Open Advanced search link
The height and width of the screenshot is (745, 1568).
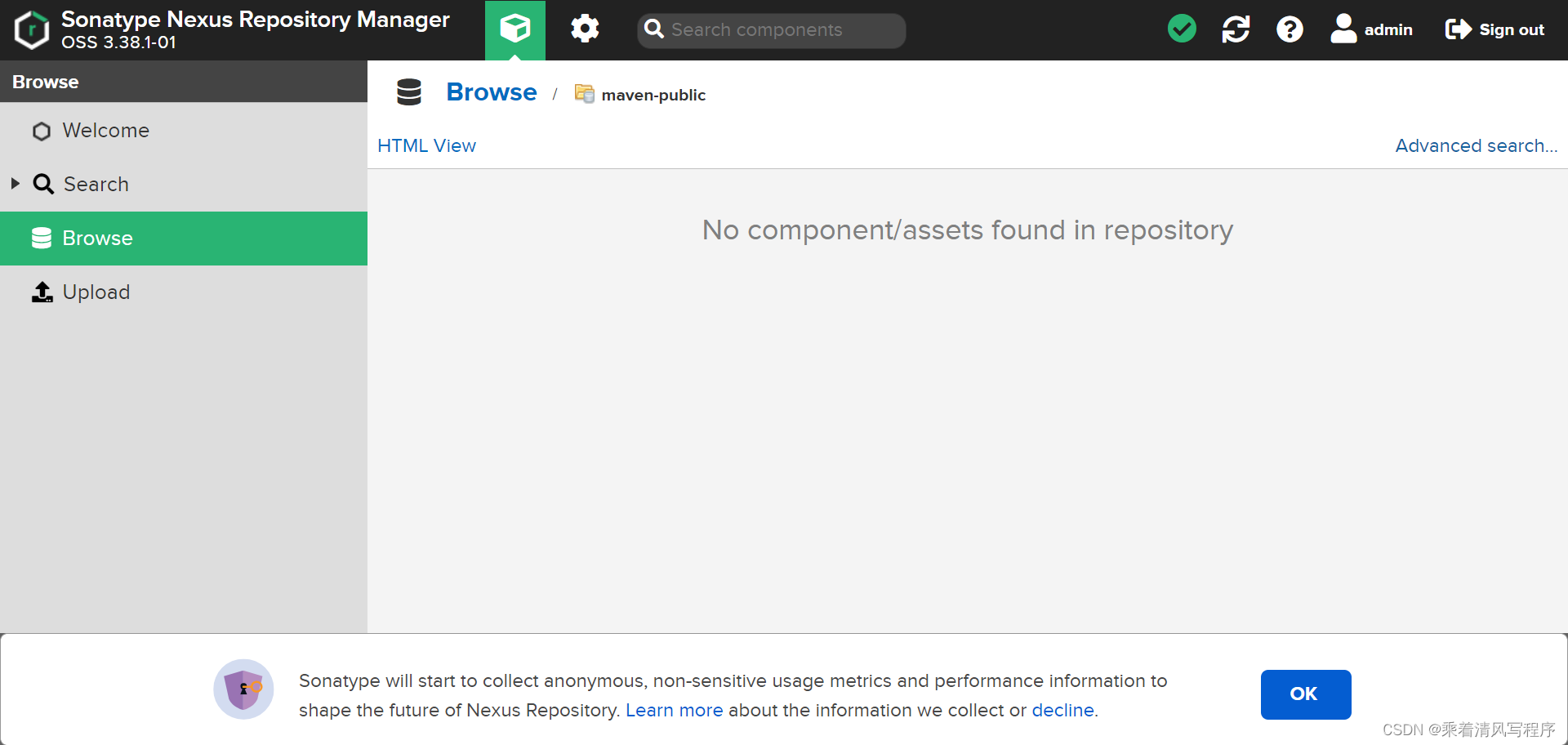[x=1477, y=146]
